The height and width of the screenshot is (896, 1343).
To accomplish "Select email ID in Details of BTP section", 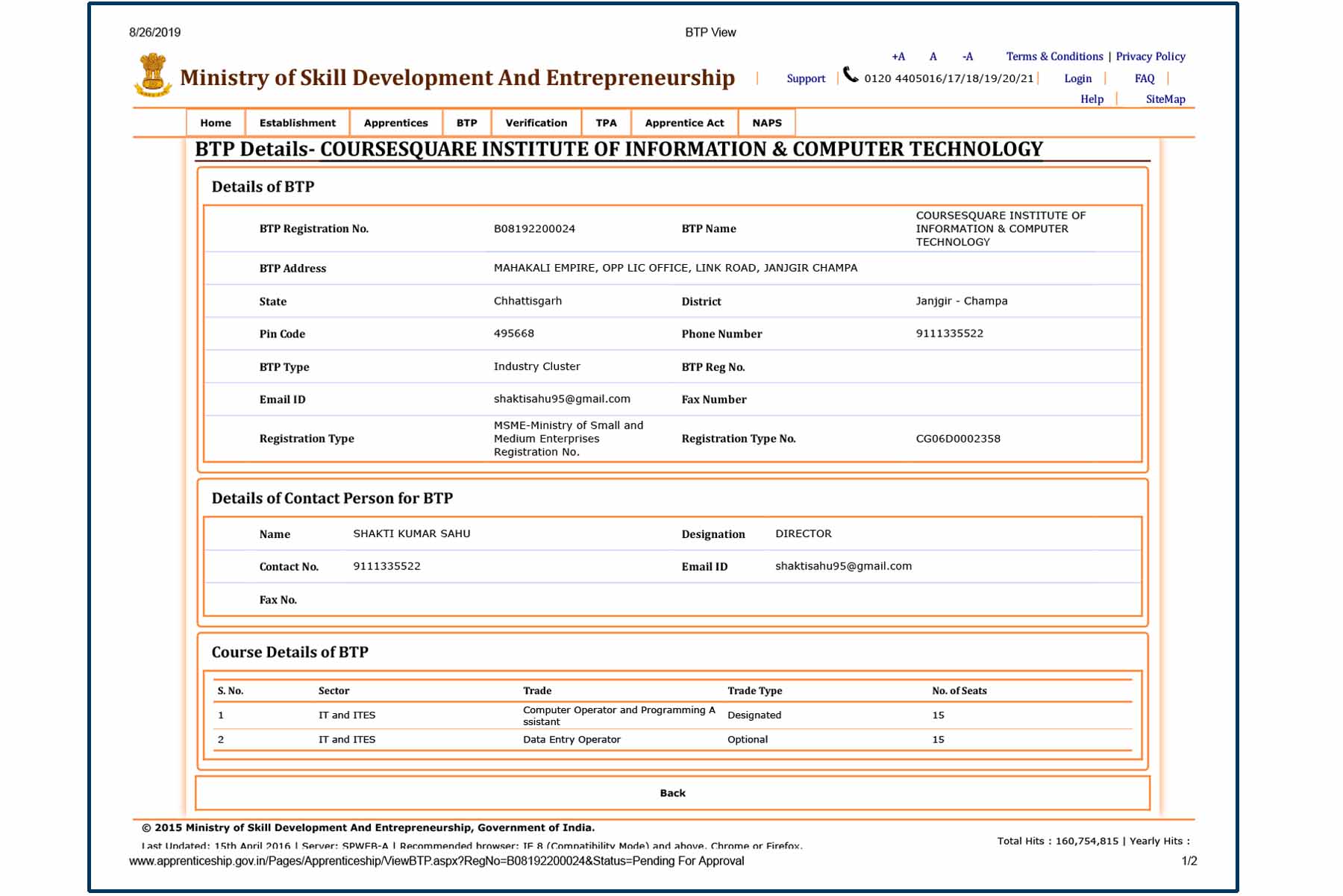I will pos(562,399).
